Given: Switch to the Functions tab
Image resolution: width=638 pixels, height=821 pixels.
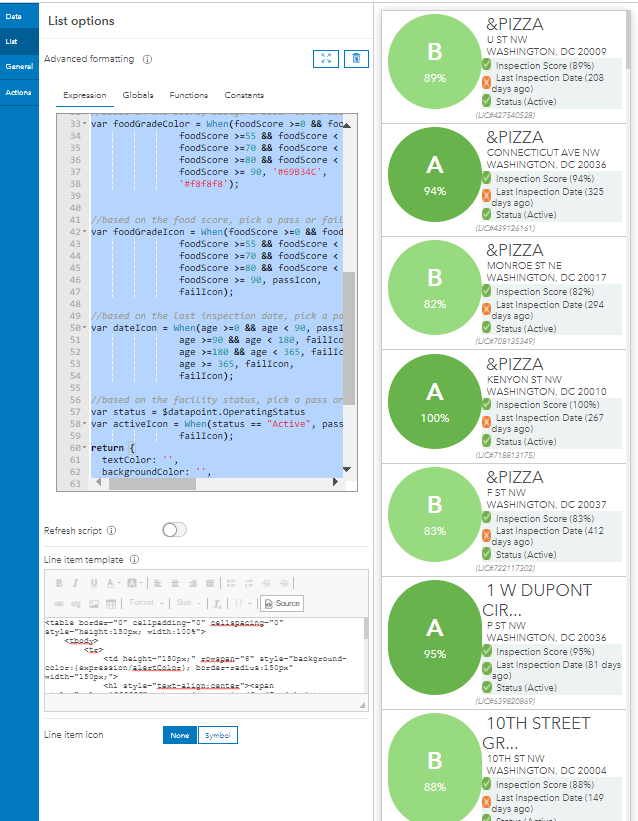Looking at the screenshot, I should click(189, 95).
